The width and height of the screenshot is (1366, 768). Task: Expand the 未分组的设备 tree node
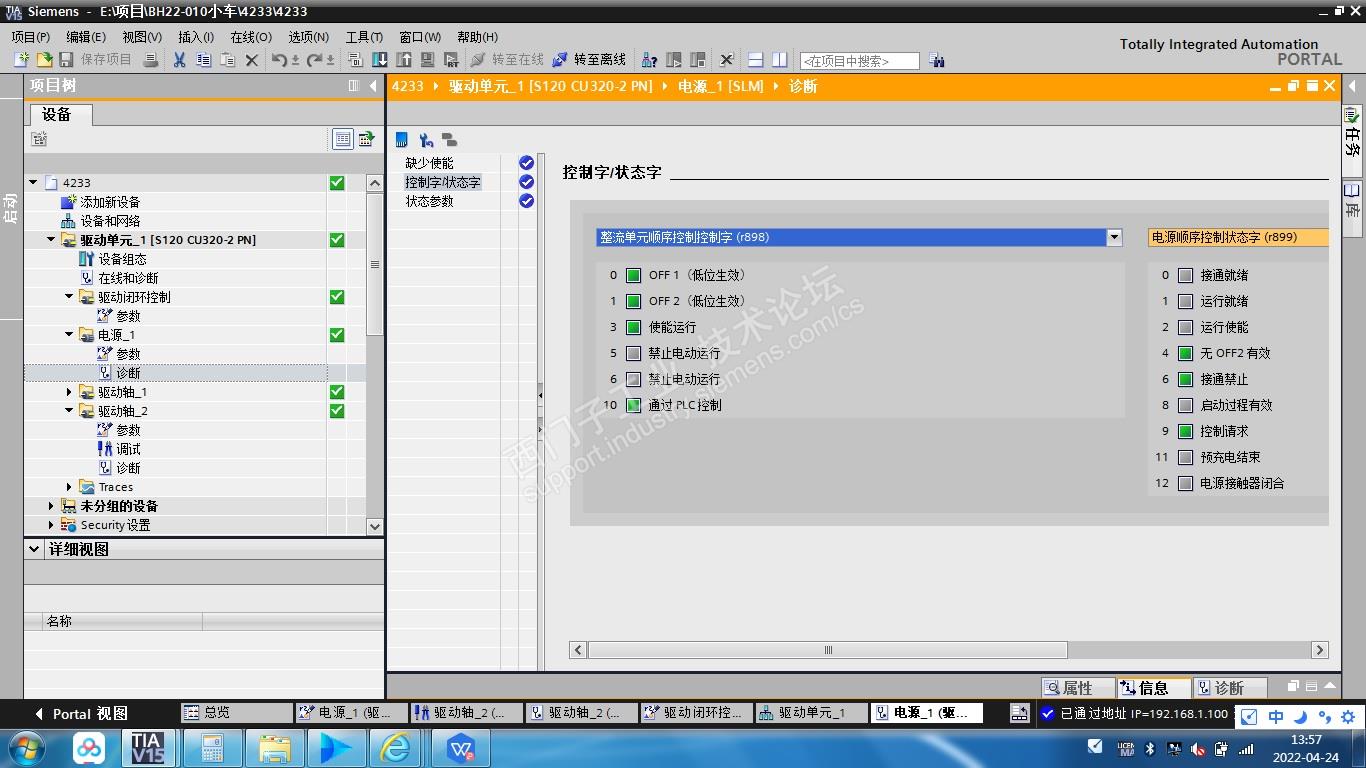coord(51,506)
